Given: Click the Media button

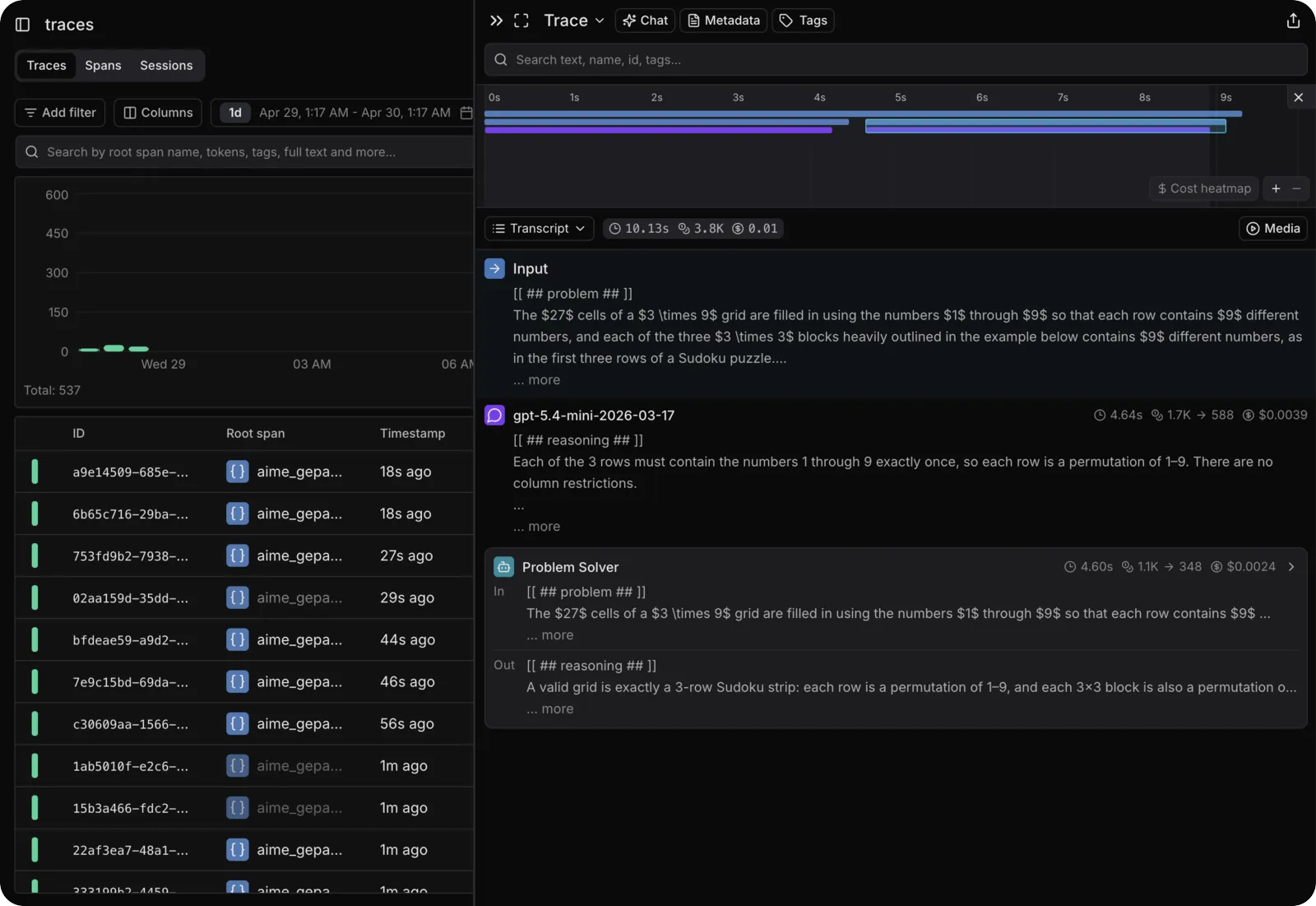Looking at the screenshot, I should [x=1272, y=229].
